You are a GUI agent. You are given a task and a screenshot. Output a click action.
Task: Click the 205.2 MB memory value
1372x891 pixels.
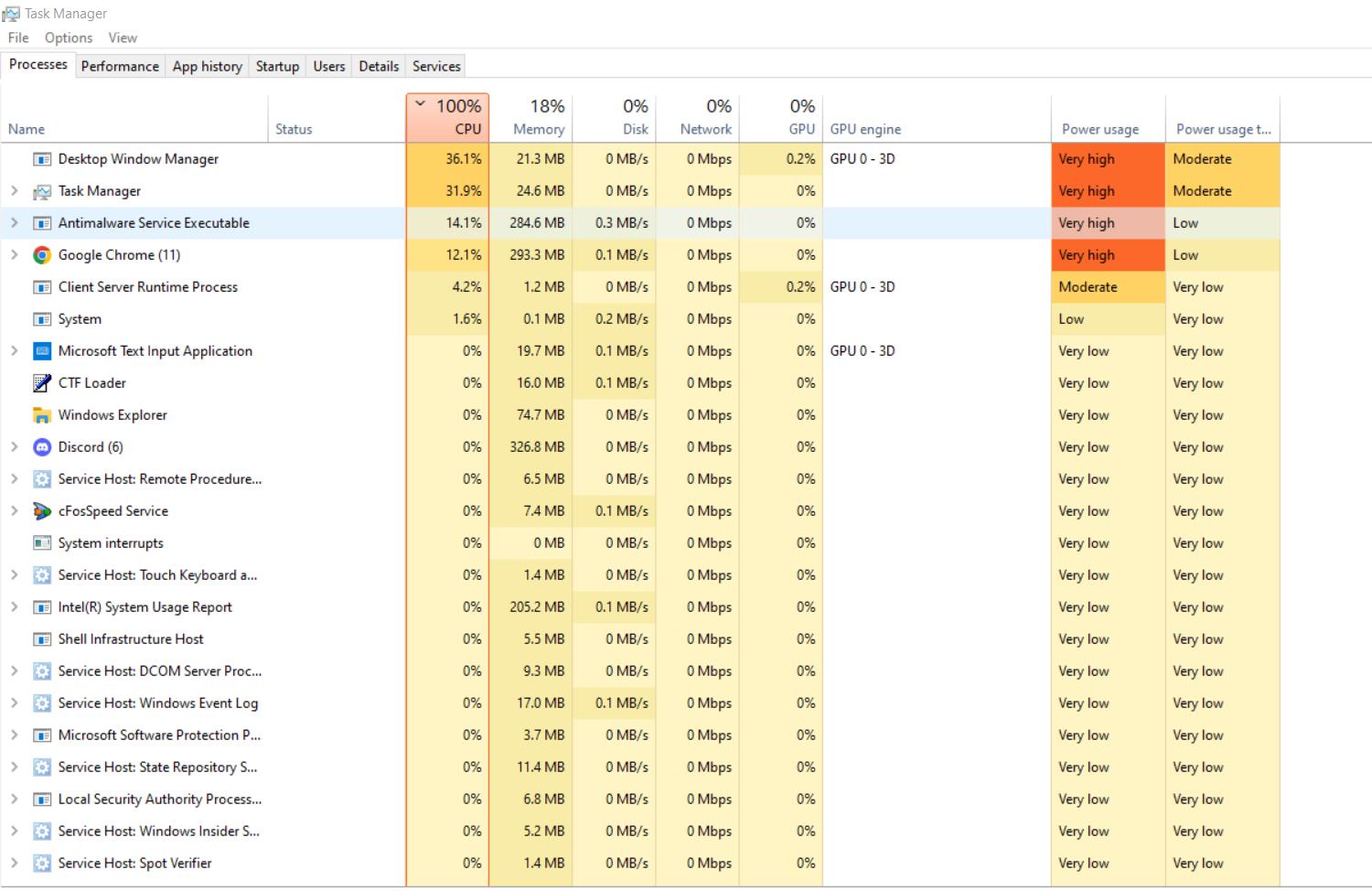pyautogui.click(x=537, y=607)
